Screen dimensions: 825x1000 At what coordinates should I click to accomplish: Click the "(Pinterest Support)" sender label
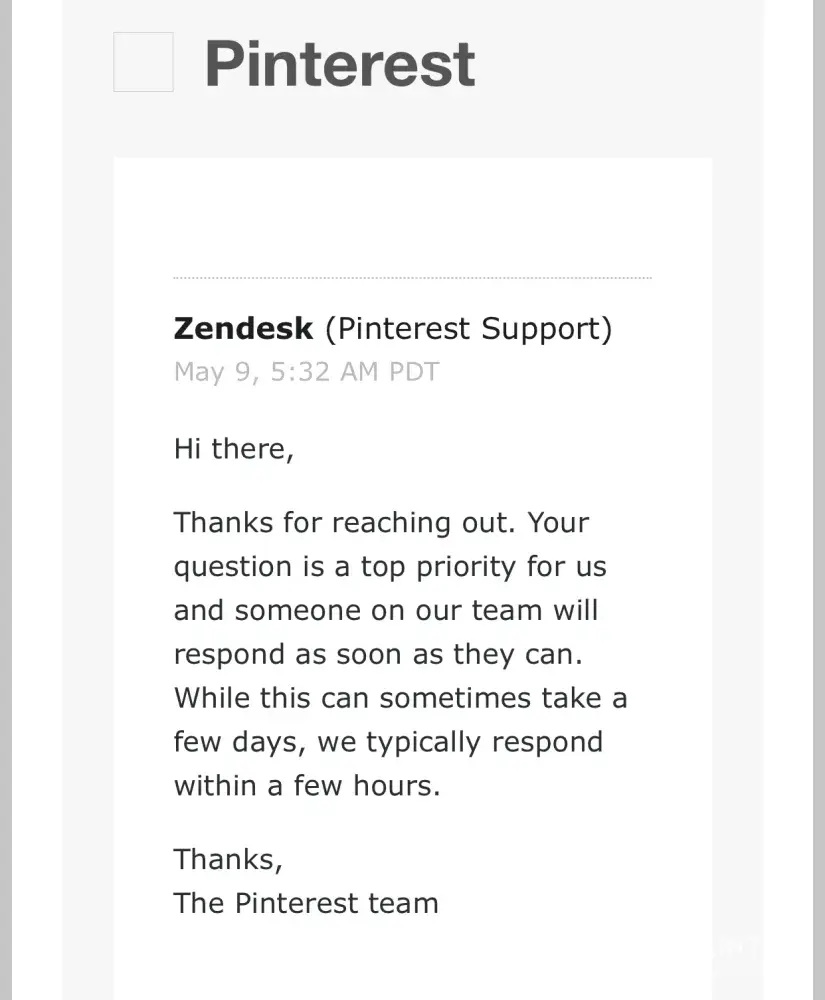click(468, 328)
